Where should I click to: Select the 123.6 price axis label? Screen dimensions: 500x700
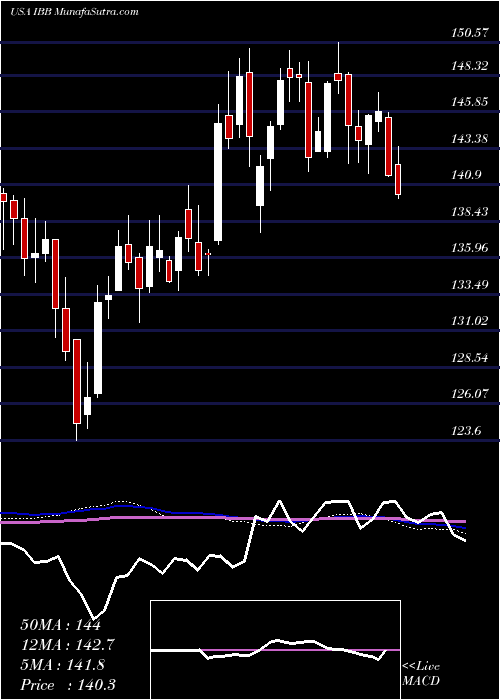[468, 431]
